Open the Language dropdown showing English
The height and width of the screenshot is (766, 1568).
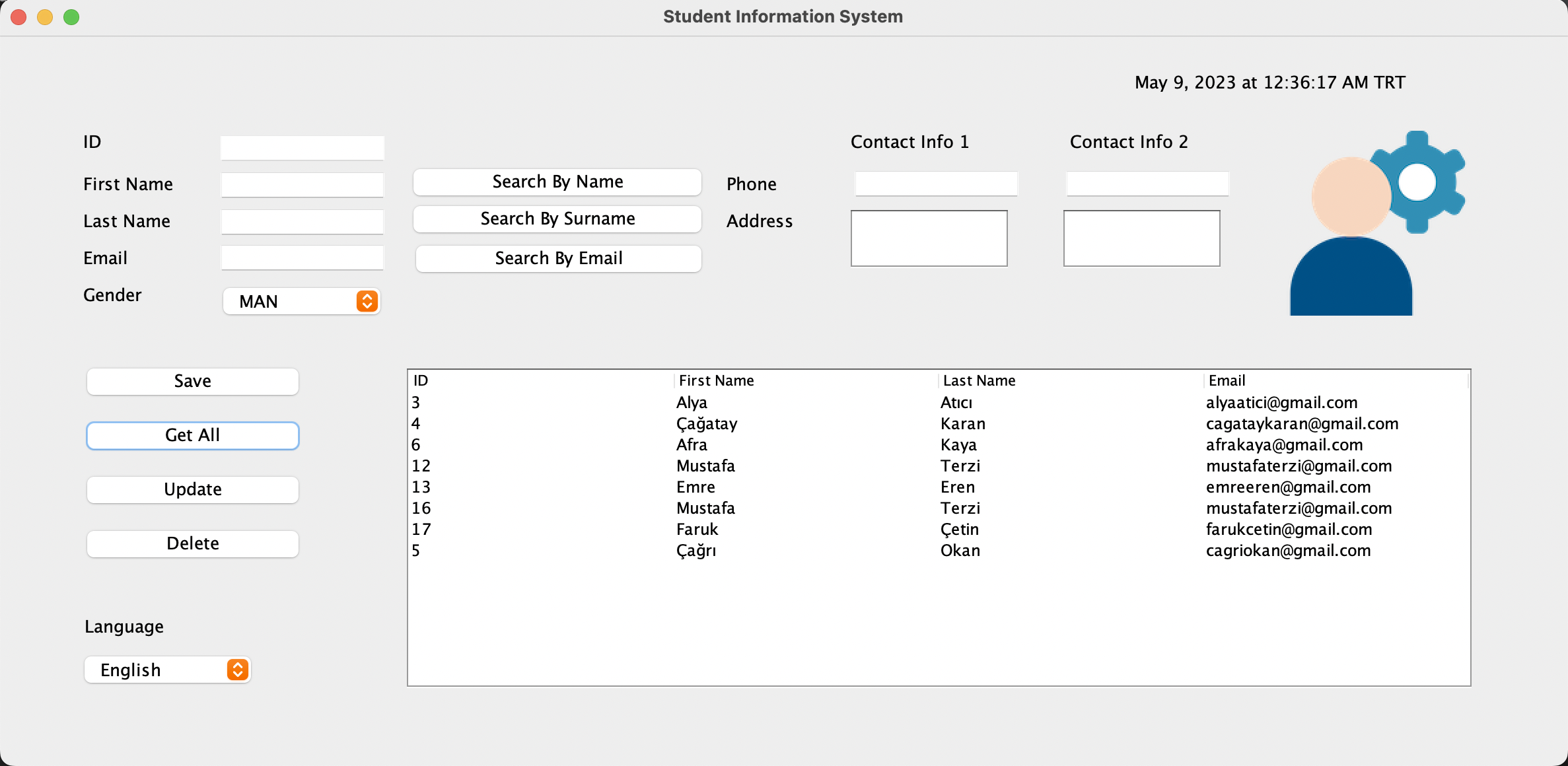click(x=166, y=670)
